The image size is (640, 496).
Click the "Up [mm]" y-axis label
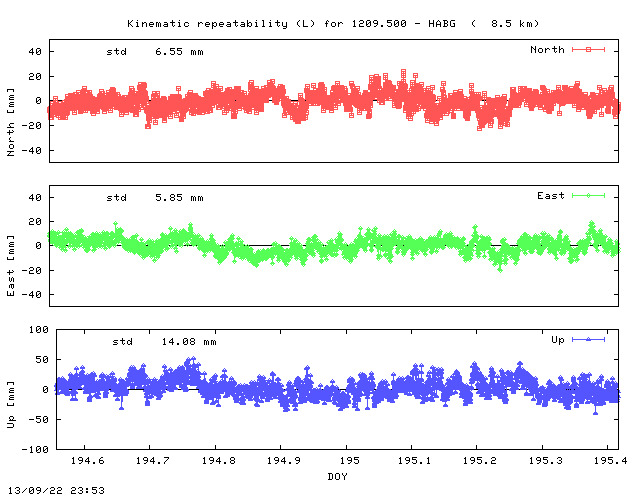coord(11,405)
